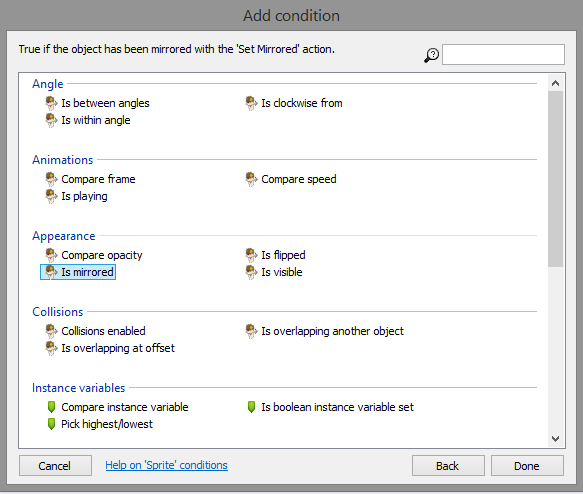This screenshot has height=494, width=583.
Task: Click the scrollbar down arrow
Action: coord(555,439)
